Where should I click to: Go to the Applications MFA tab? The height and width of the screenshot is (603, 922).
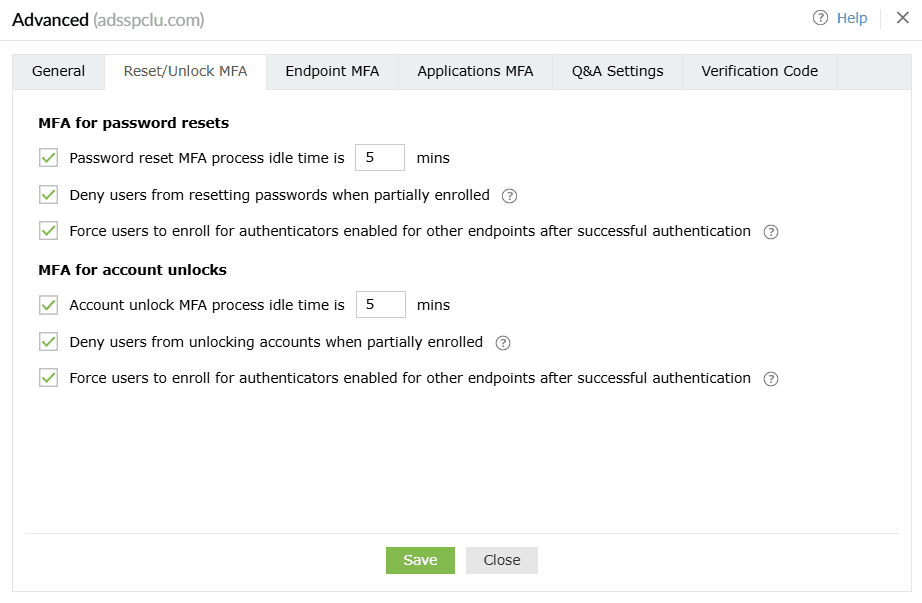[475, 72]
